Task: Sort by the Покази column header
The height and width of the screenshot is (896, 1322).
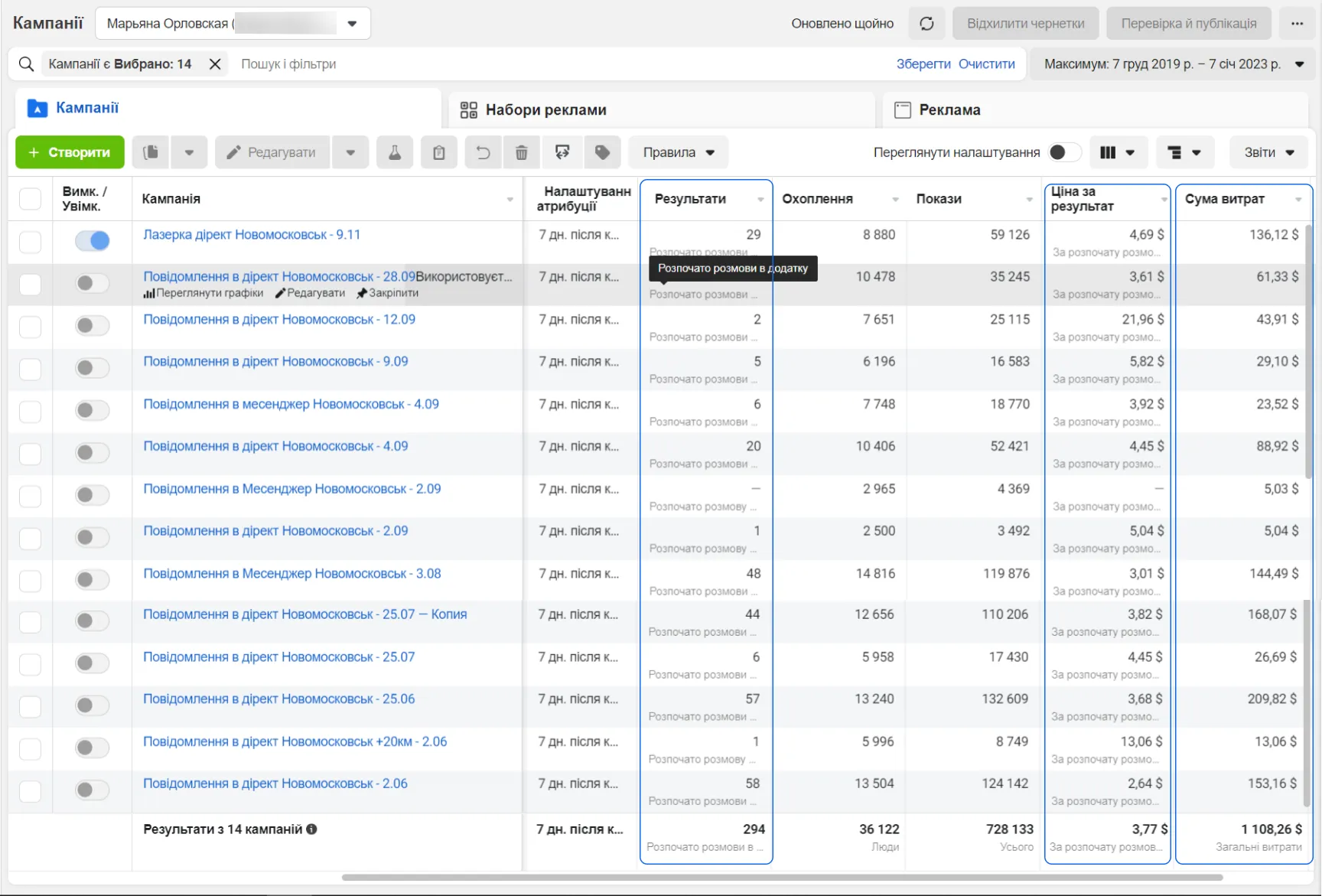Action: (x=939, y=199)
